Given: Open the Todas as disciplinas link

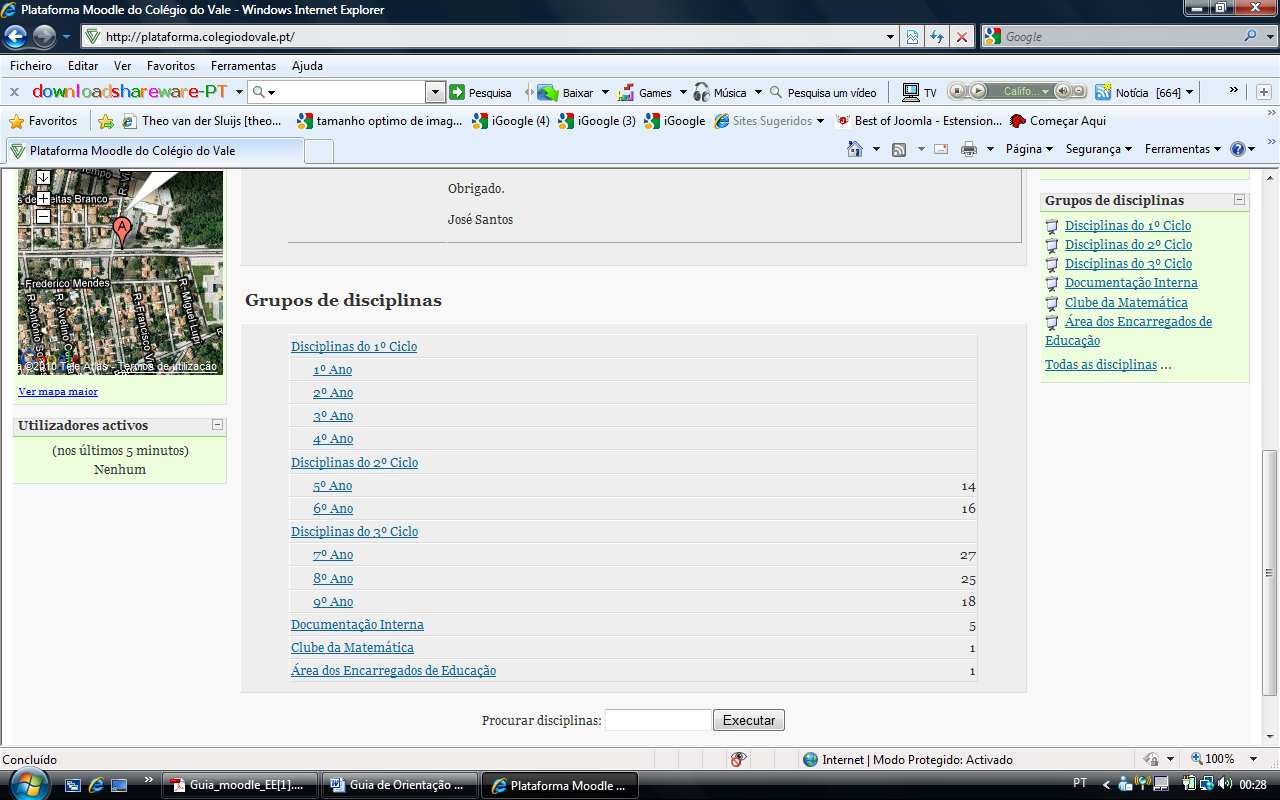Looking at the screenshot, I should pyautogui.click(x=1100, y=365).
